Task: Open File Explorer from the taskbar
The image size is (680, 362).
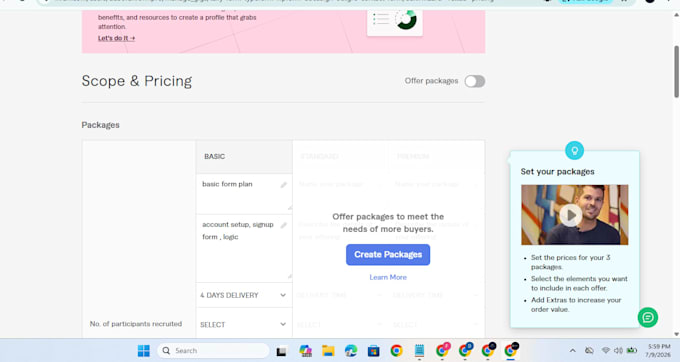Action: point(328,350)
